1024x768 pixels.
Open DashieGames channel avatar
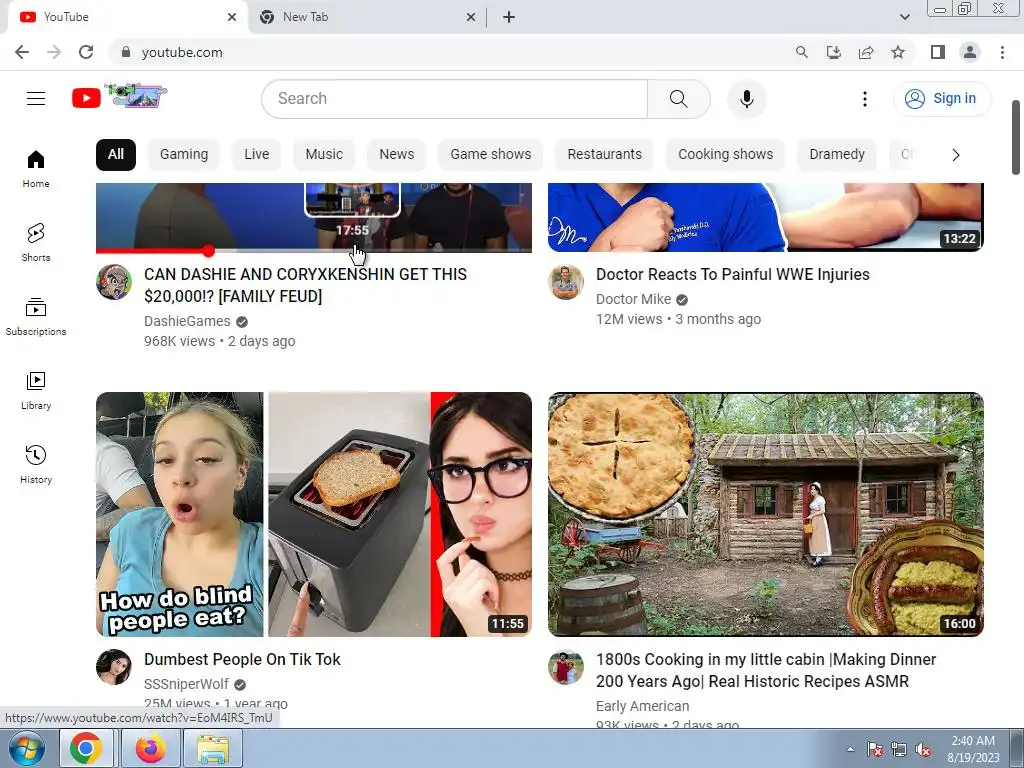tap(114, 282)
